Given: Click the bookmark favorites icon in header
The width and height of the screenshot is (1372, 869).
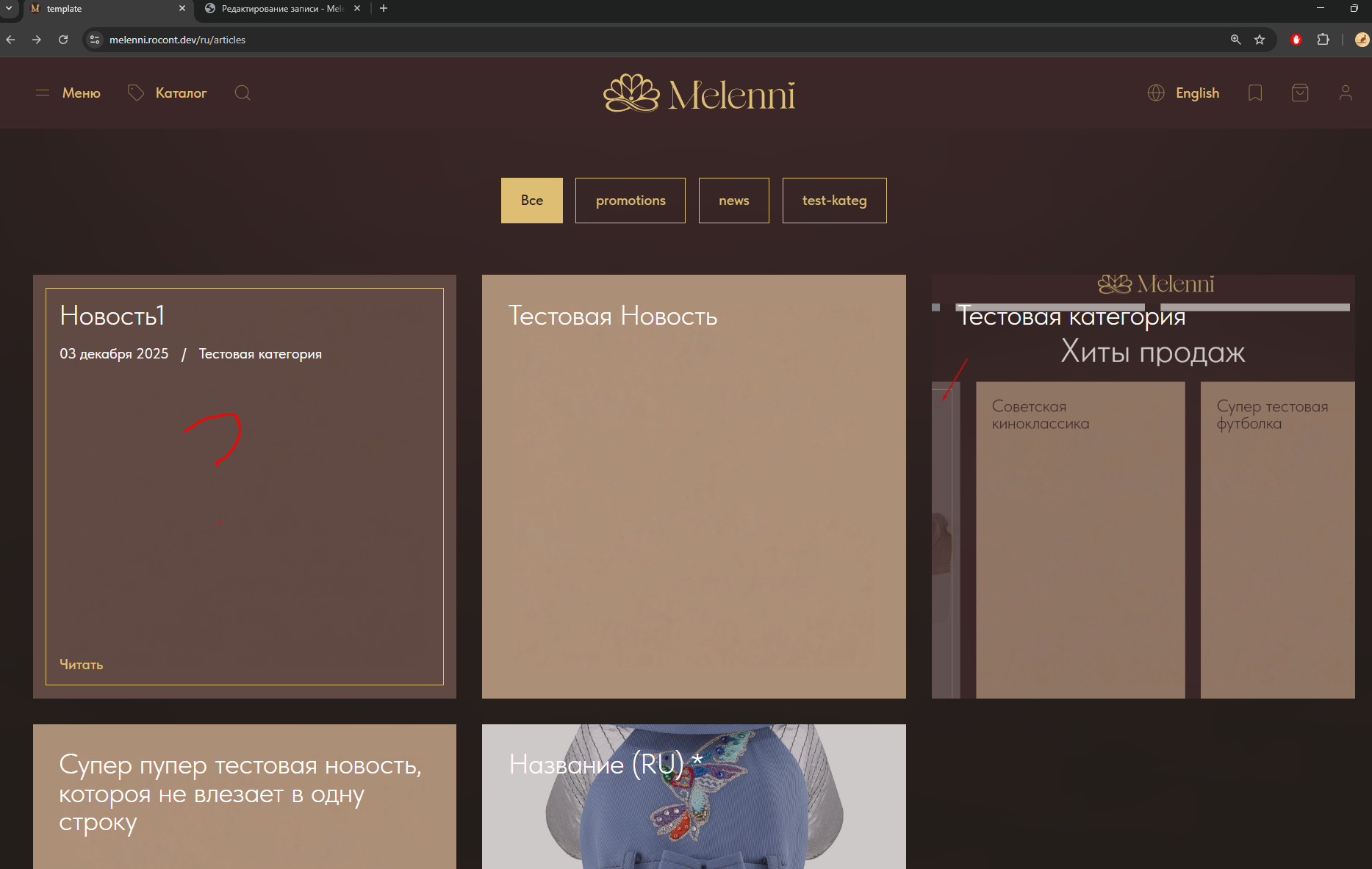Looking at the screenshot, I should pos(1255,93).
